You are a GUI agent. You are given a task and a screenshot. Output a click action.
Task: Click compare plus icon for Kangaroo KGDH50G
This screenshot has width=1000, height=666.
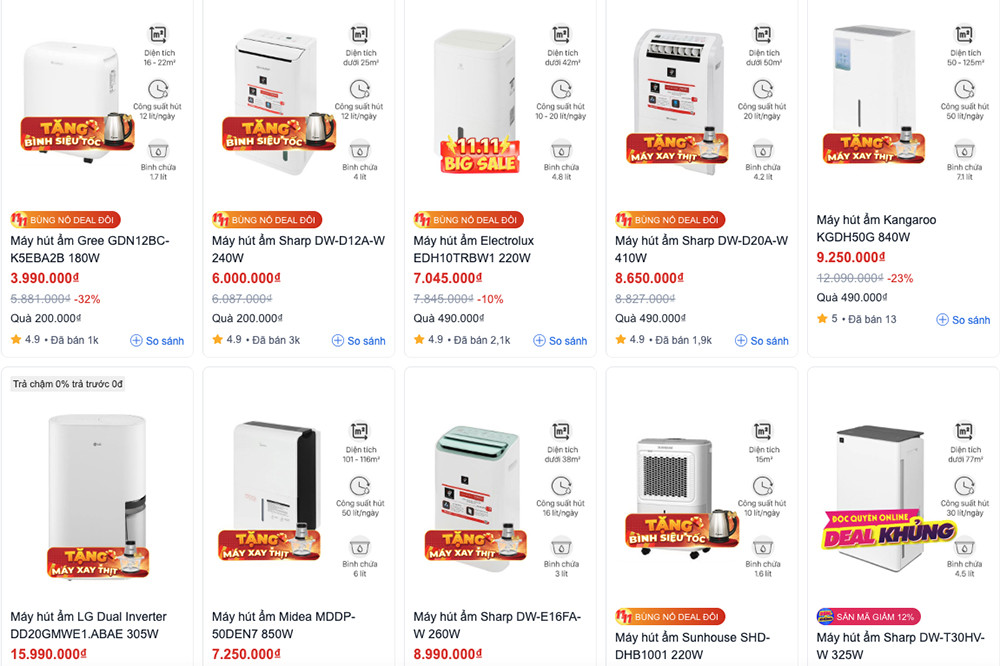click(x=943, y=320)
